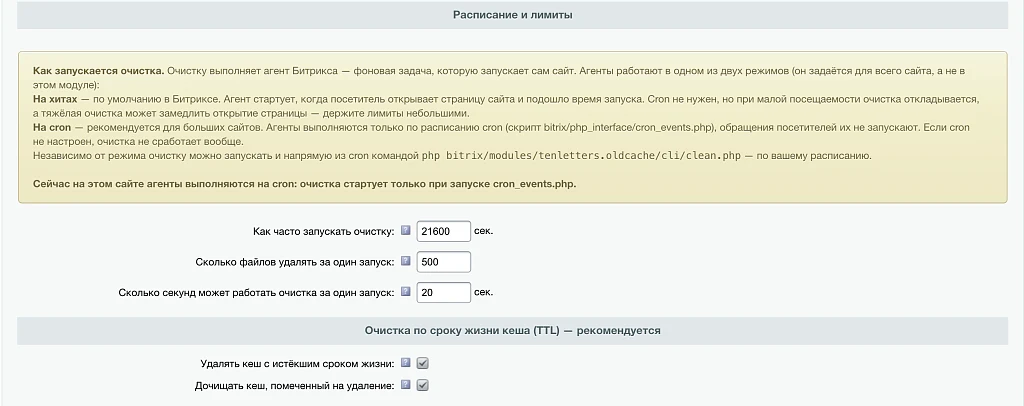Click the 'Расписание и лимиты' section header
This screenshot has height=406, width=1024.
coord(513,14)
